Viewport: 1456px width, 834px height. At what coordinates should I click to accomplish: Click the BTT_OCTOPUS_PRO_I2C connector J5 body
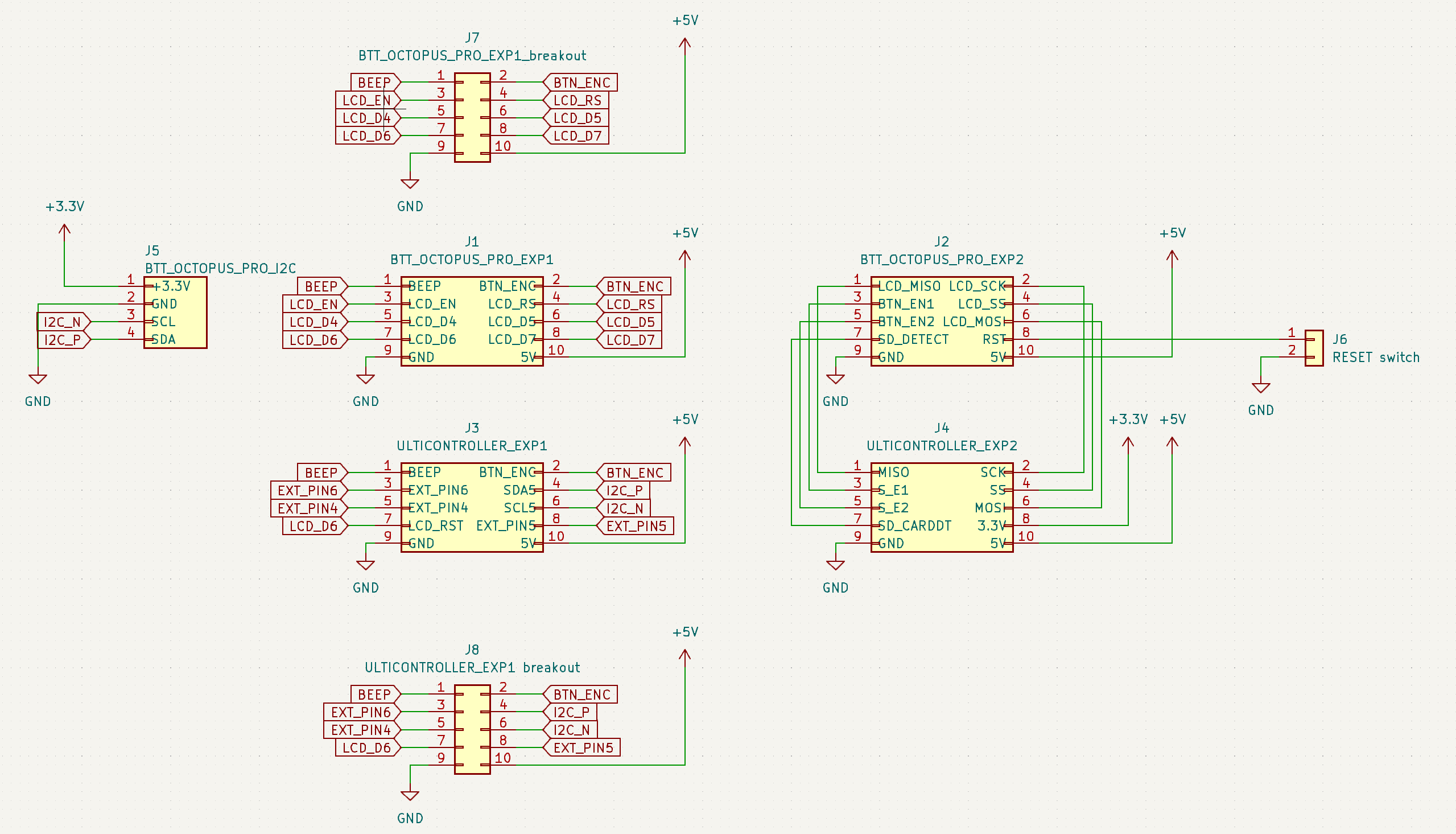[x=176, y=312]
